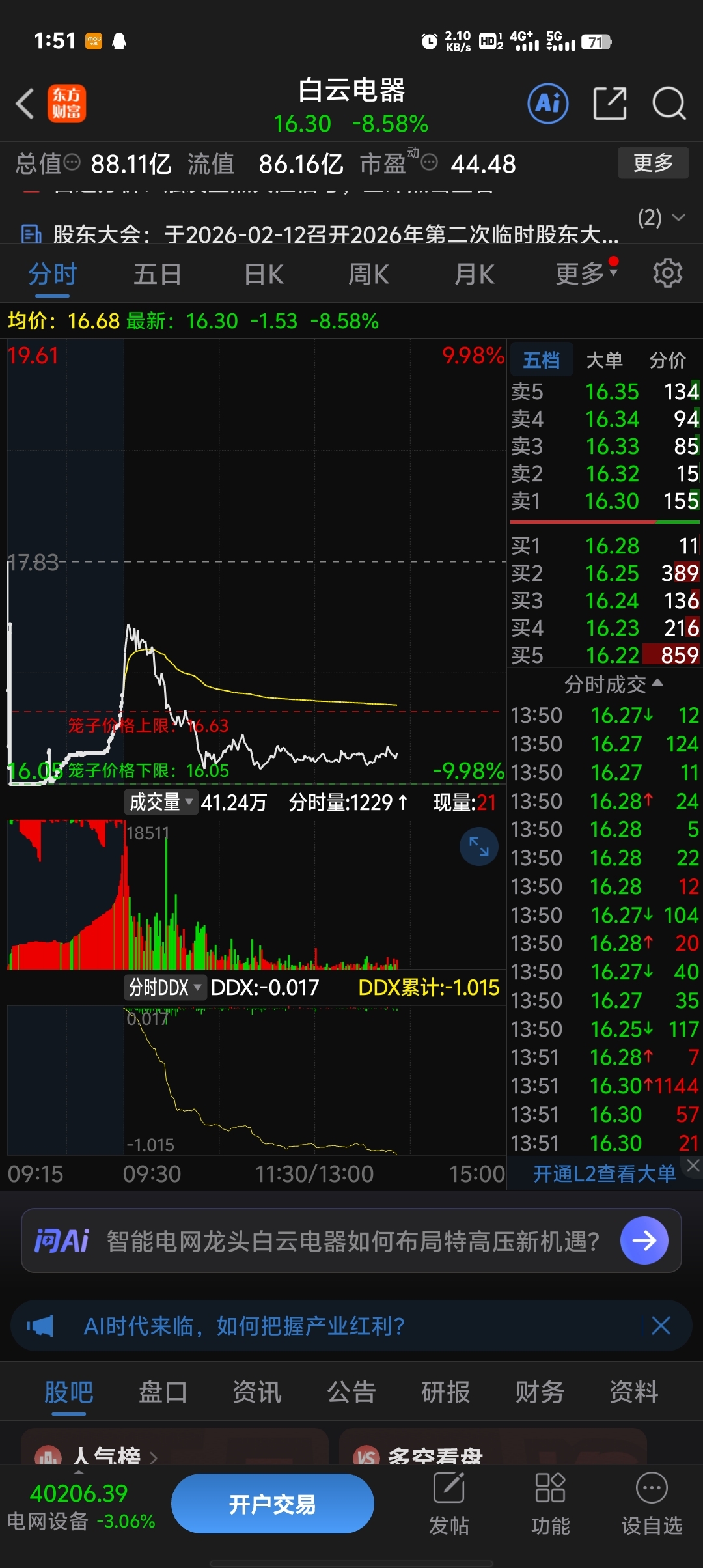Open the 股东大会 announcement text
The image size is (703, 1568).
[336, 234]
